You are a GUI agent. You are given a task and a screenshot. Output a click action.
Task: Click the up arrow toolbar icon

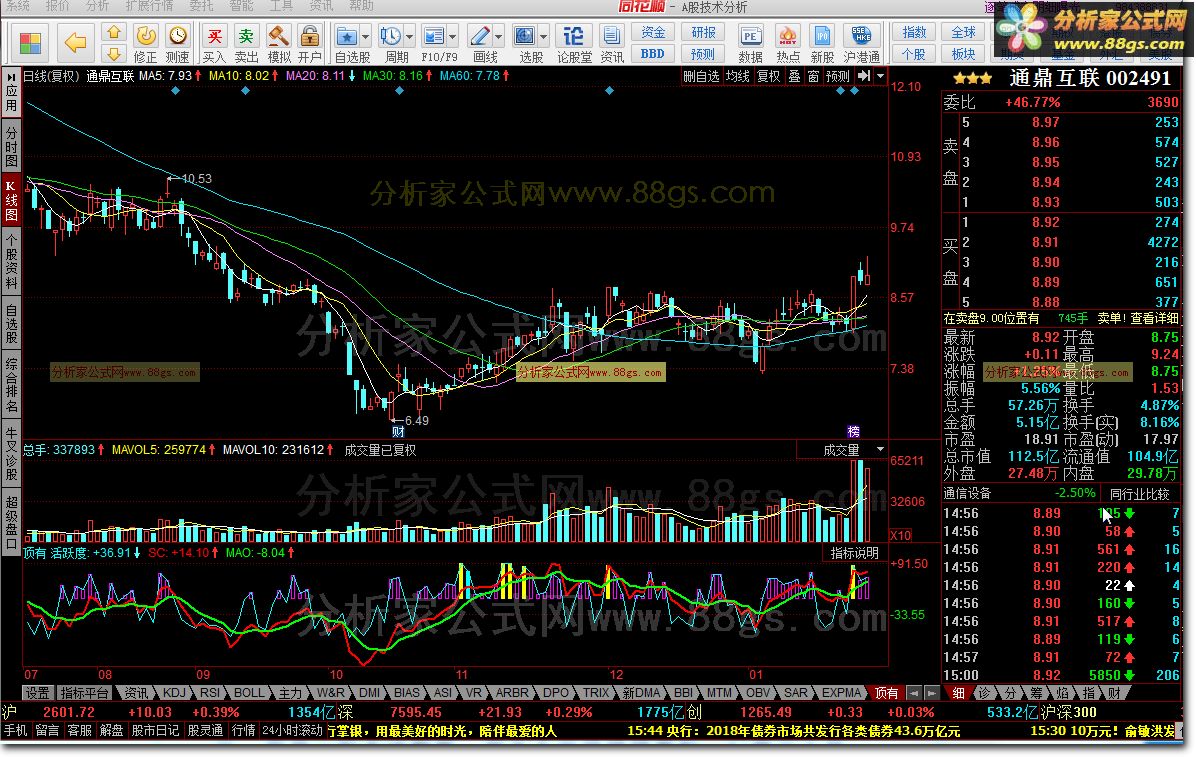pos(113,32)
